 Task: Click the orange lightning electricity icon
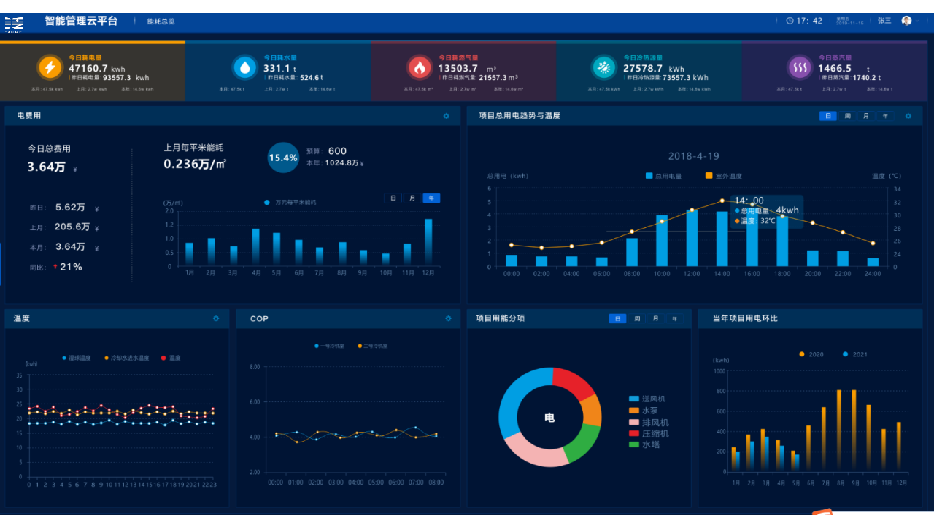click(49, 67)
